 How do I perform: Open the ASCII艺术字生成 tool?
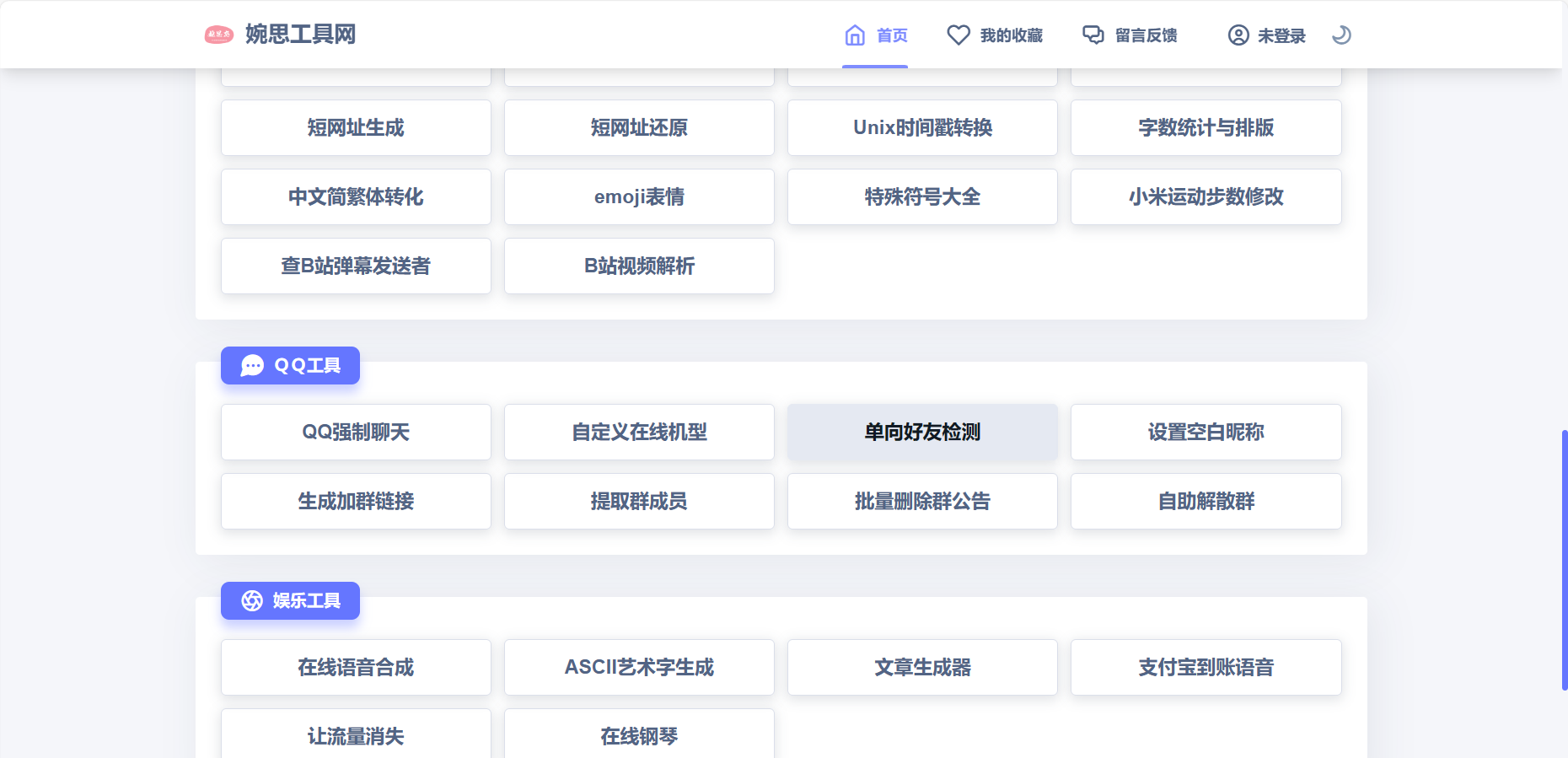coord(639,668)
